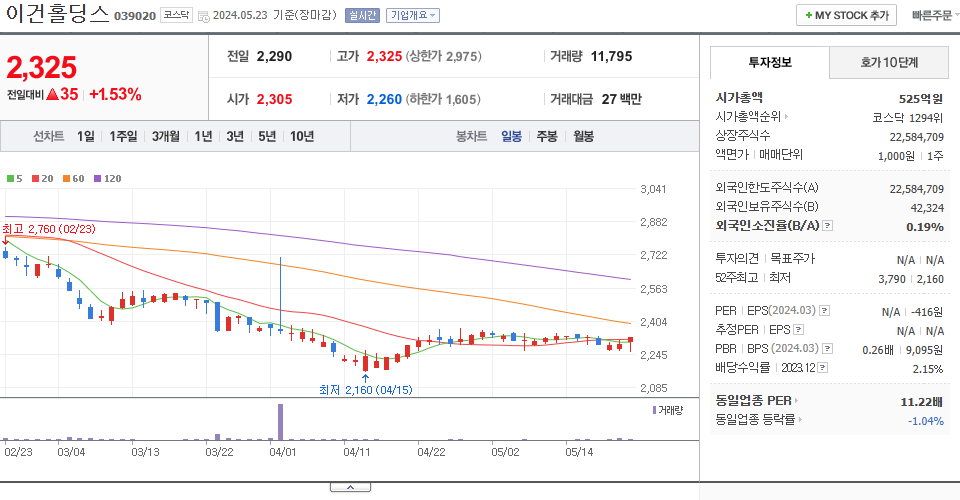Click red 20-day moving average legend swatch

coord(36,179)
